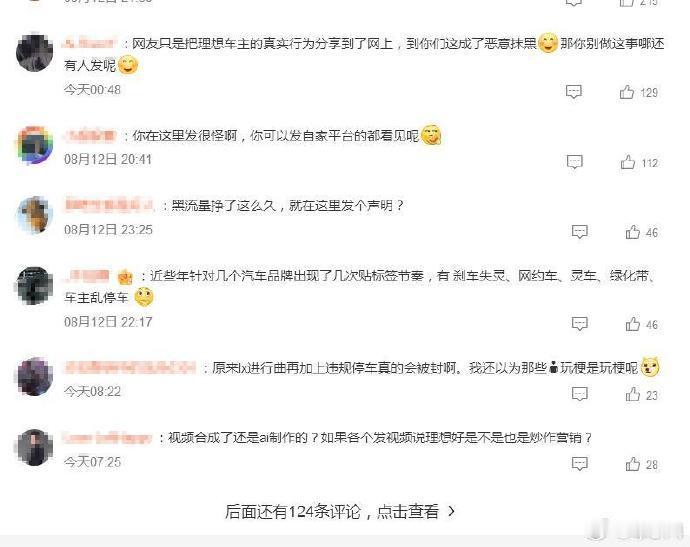Image resolution: width=690 pixels, height=547 pixels.
Task: Open username of the 视频合成 commenter
Action: click(107, 438)
